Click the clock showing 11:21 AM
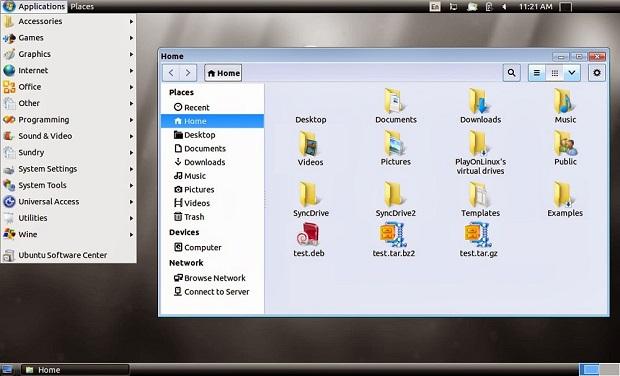This screenshot has height=376, width=620. (535, 7)
